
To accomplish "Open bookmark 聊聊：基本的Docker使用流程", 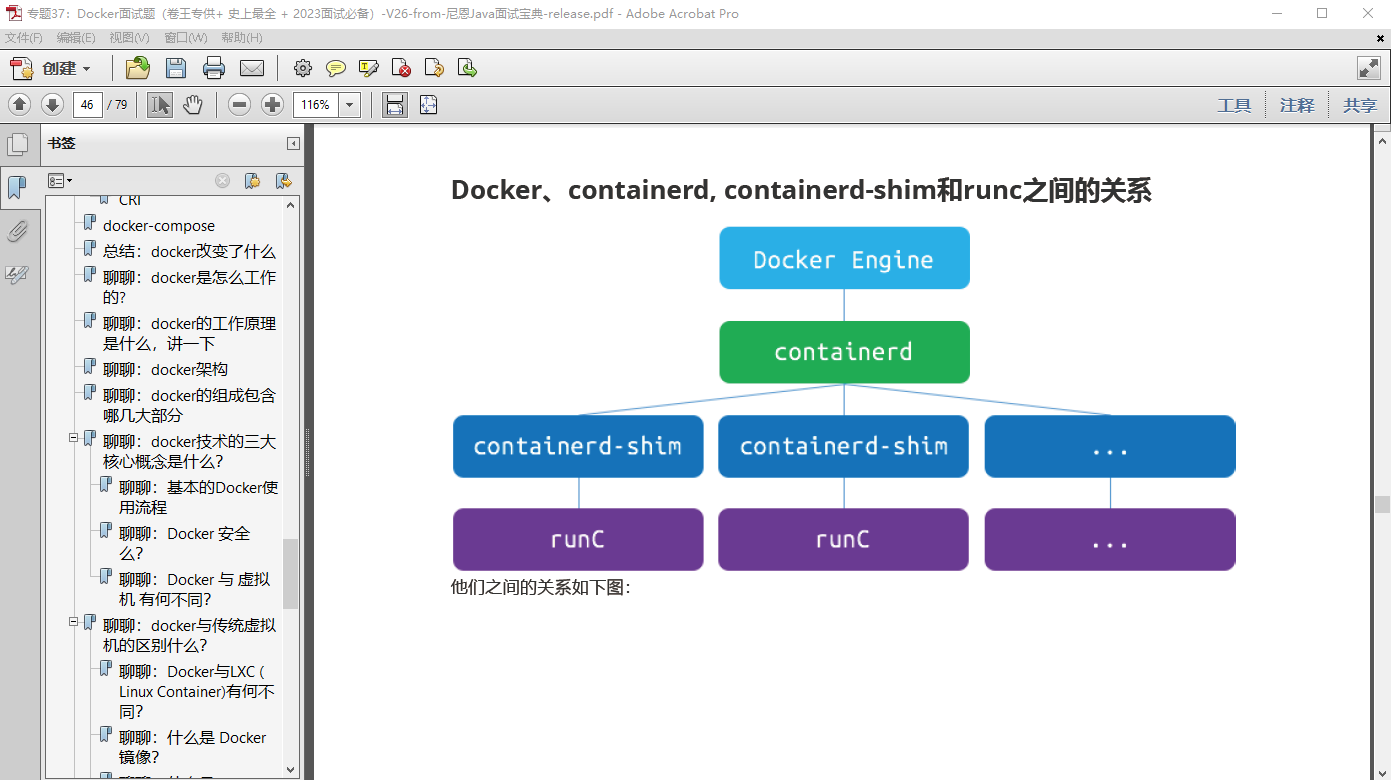I will pyautogui.click(x=198, y=497).
